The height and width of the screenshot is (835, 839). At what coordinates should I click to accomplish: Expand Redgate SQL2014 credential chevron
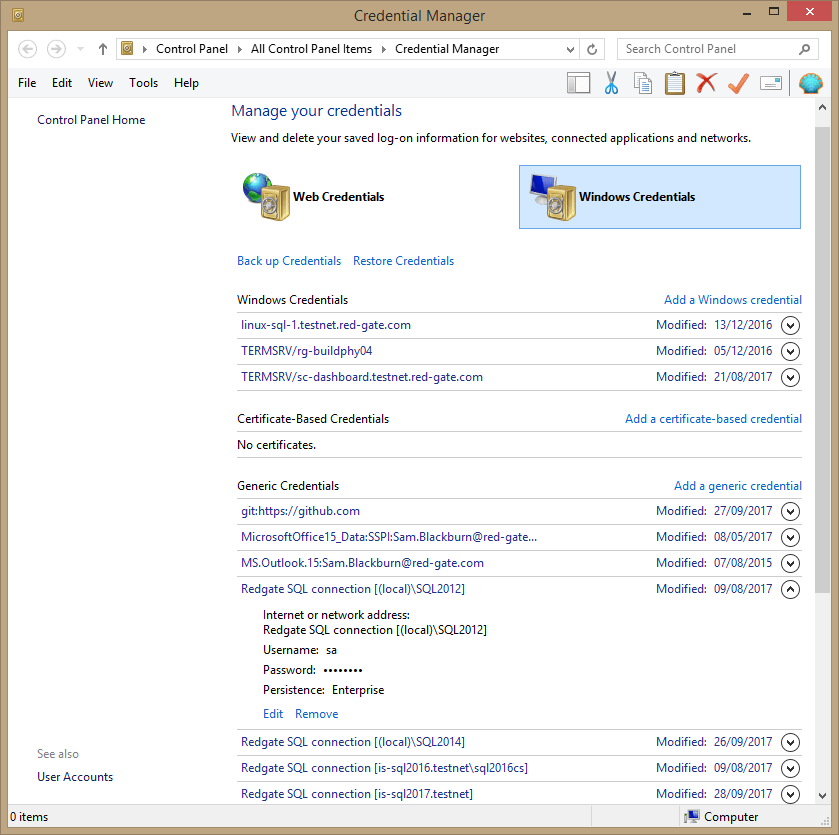pyautogui.click(x=790, y=742)
